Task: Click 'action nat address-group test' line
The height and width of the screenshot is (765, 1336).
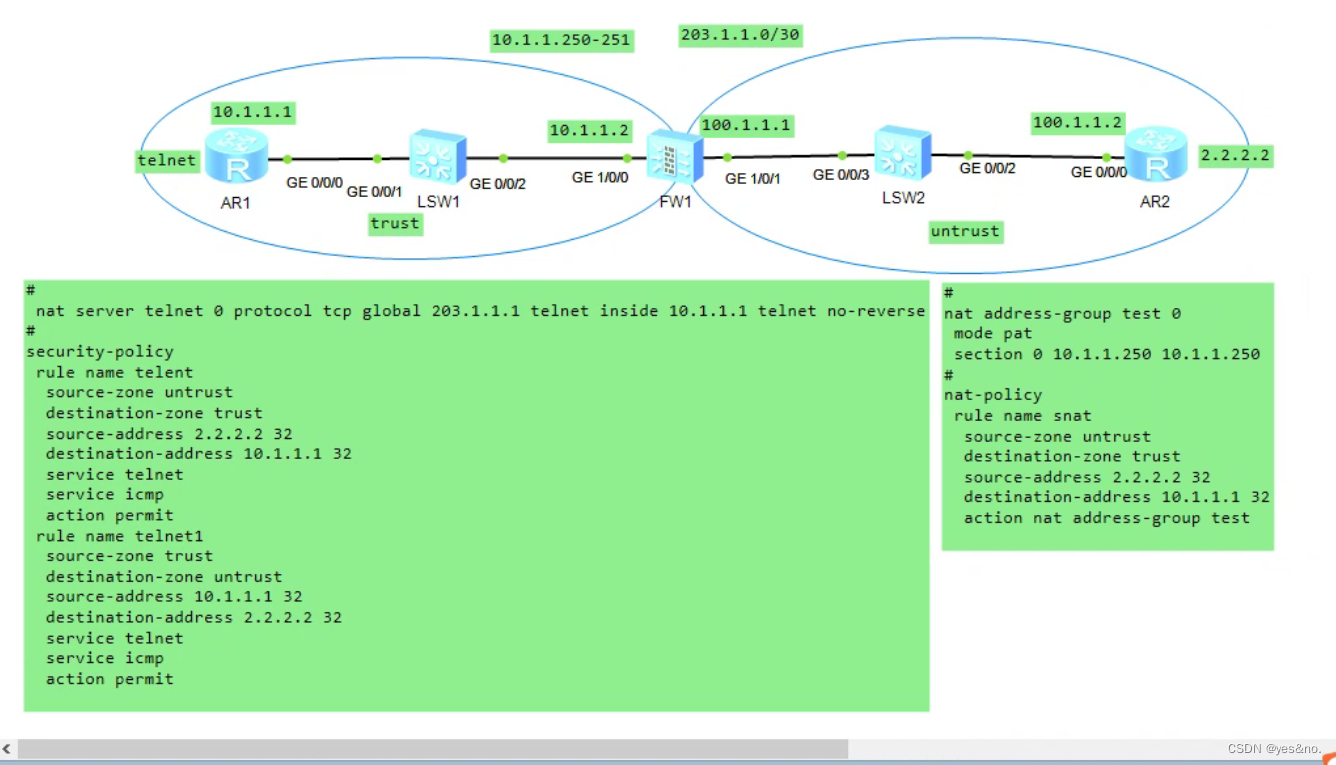Action: [1107, 518]
